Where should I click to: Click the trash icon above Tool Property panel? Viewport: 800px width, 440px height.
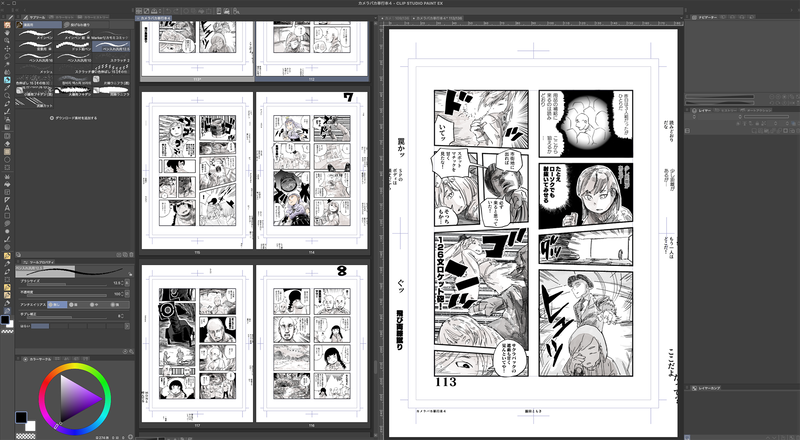pyautogui.click(x=131, y=255)
